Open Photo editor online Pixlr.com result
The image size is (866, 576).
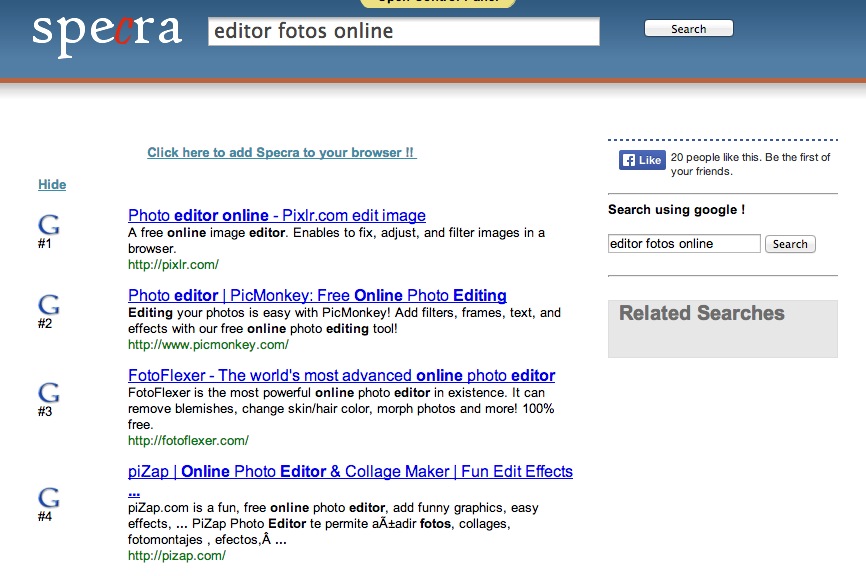click(277, 215)
